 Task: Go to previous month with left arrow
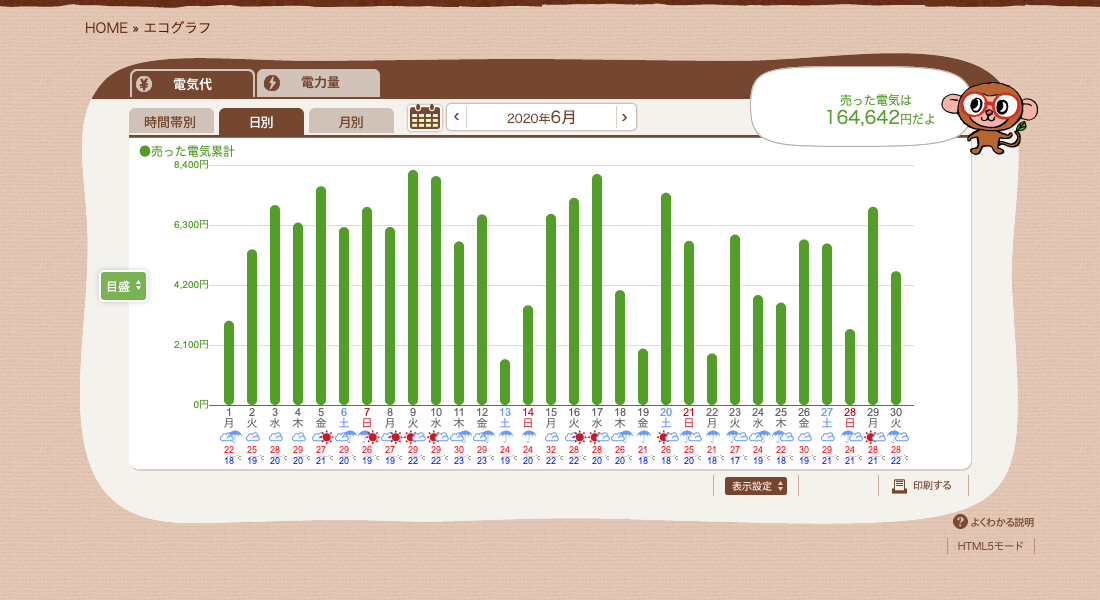(x=457, y=117)
